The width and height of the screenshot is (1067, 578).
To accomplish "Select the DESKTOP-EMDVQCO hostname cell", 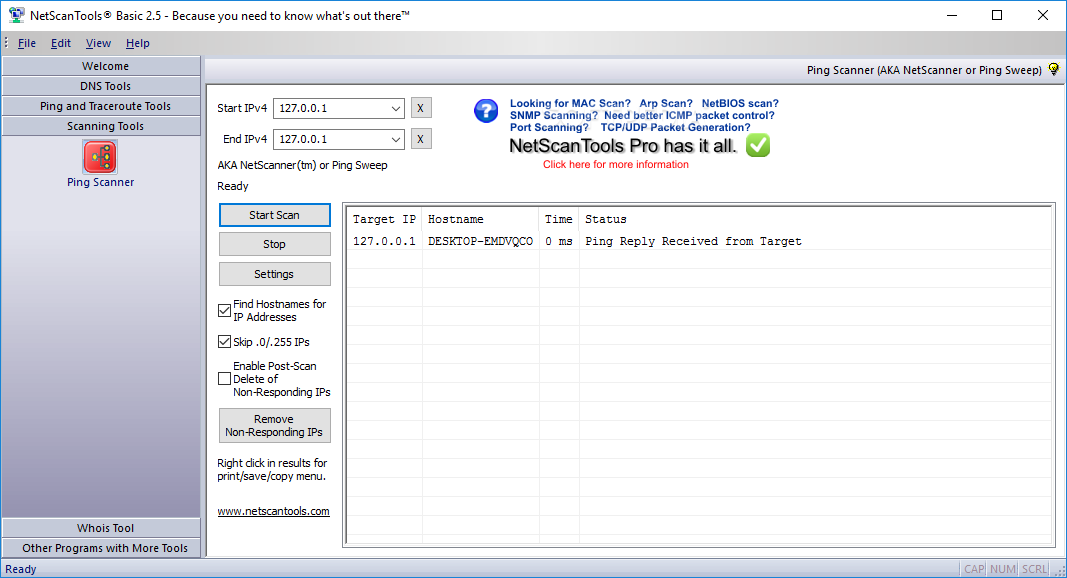I will click(x=480, y=241).
